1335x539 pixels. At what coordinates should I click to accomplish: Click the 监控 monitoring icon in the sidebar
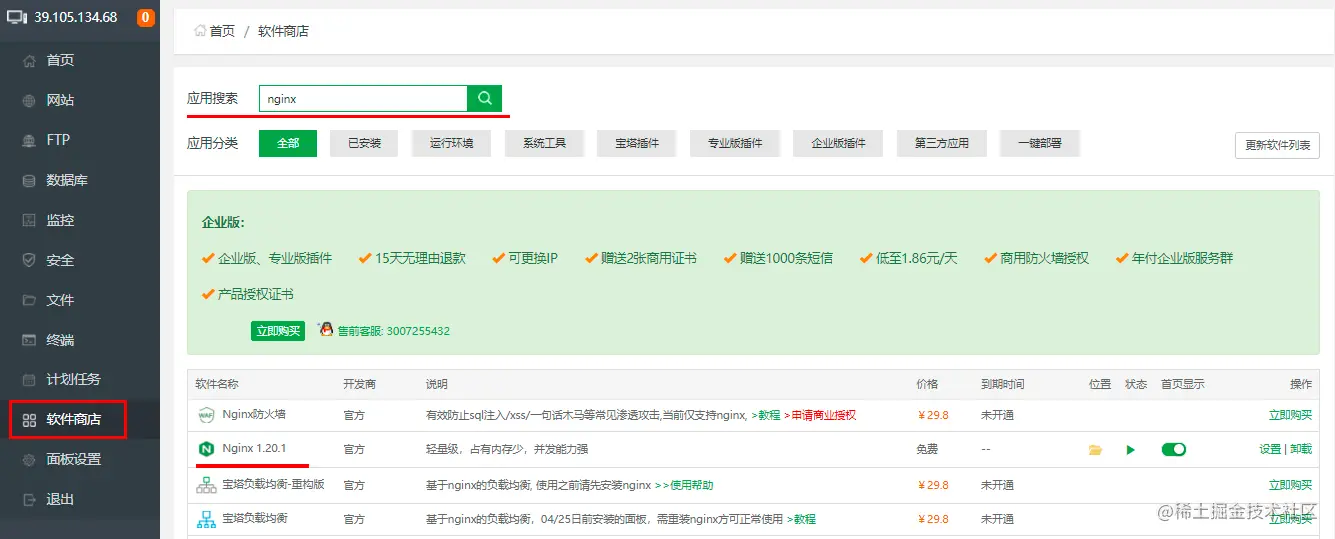[29, 220]
